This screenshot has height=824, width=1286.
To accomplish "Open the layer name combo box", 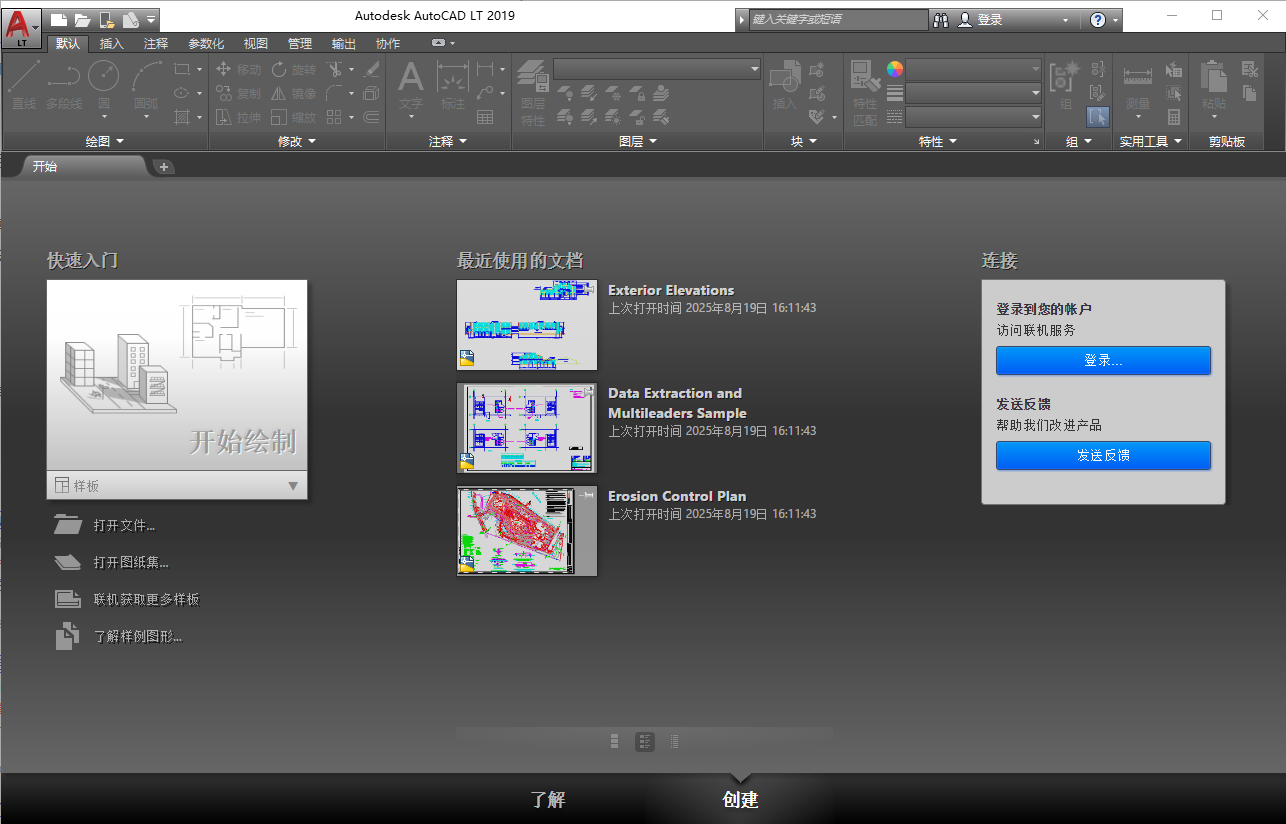I will 657,68.
